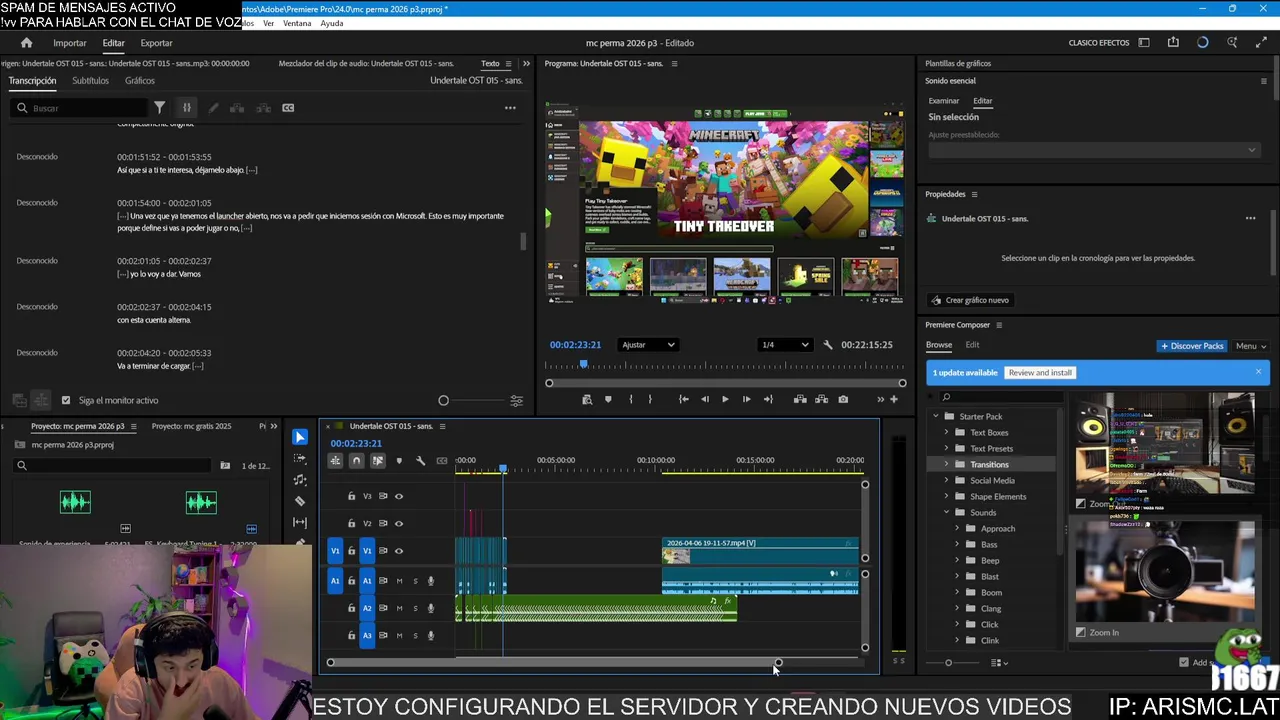Toggle the lock on track V3
The width and height of the screenshot is (1280, 720).
tap(351, 496)
